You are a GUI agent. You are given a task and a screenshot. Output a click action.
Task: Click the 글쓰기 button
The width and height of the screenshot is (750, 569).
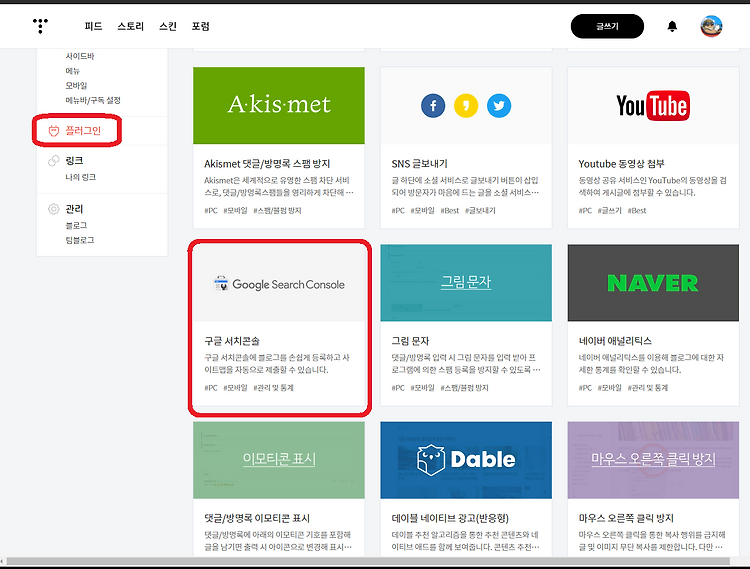[x=607, y=26]
